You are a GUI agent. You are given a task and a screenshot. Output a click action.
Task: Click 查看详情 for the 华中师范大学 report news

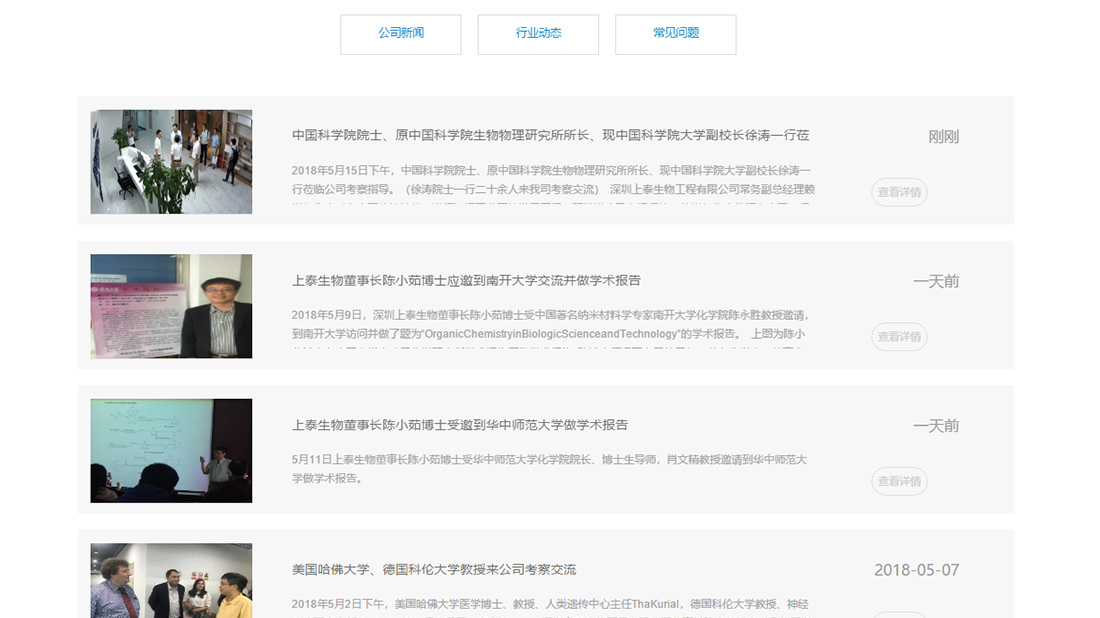tap(898, 481)
